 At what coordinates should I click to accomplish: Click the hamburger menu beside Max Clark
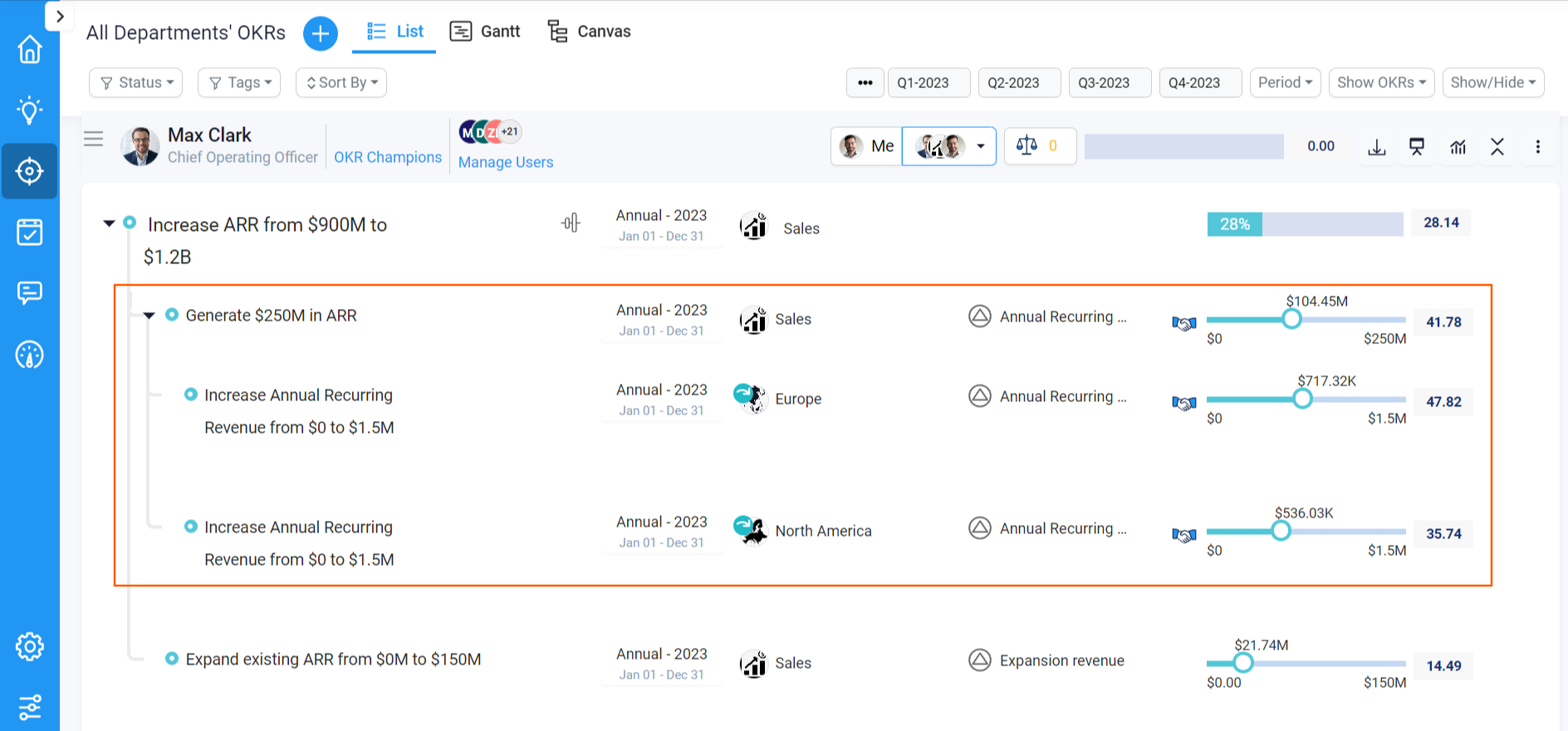click(x=94, y=139)
